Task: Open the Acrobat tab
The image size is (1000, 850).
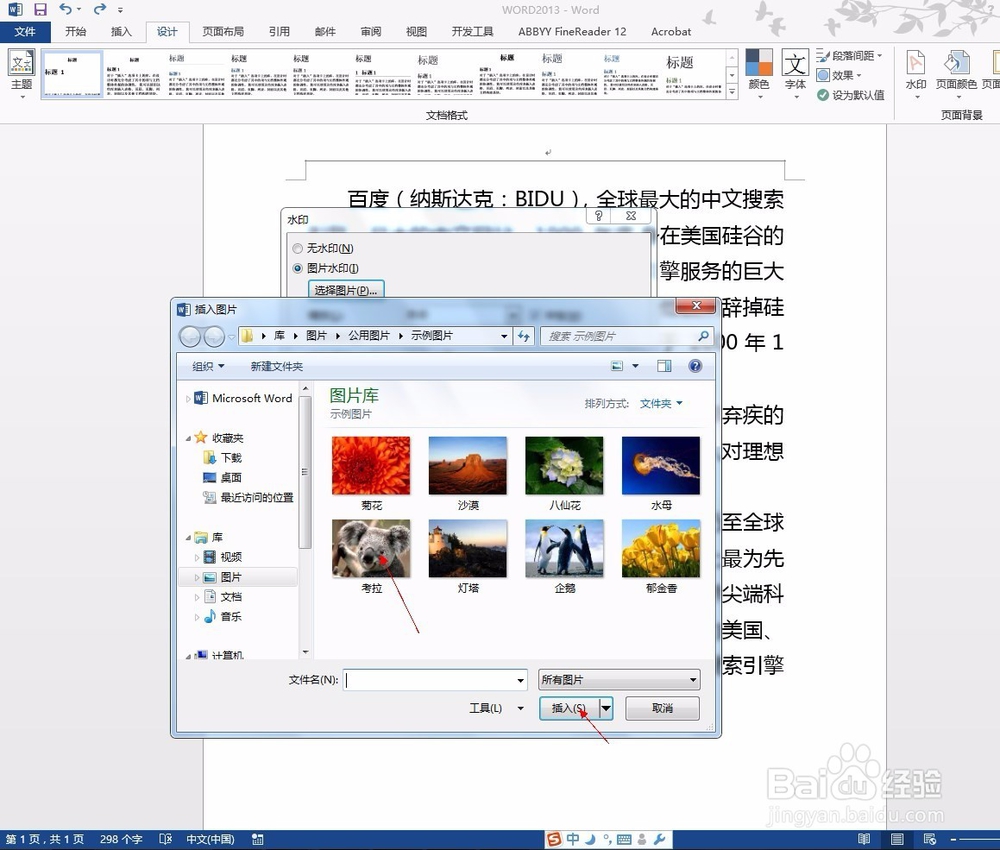Action: coord(671,31)
